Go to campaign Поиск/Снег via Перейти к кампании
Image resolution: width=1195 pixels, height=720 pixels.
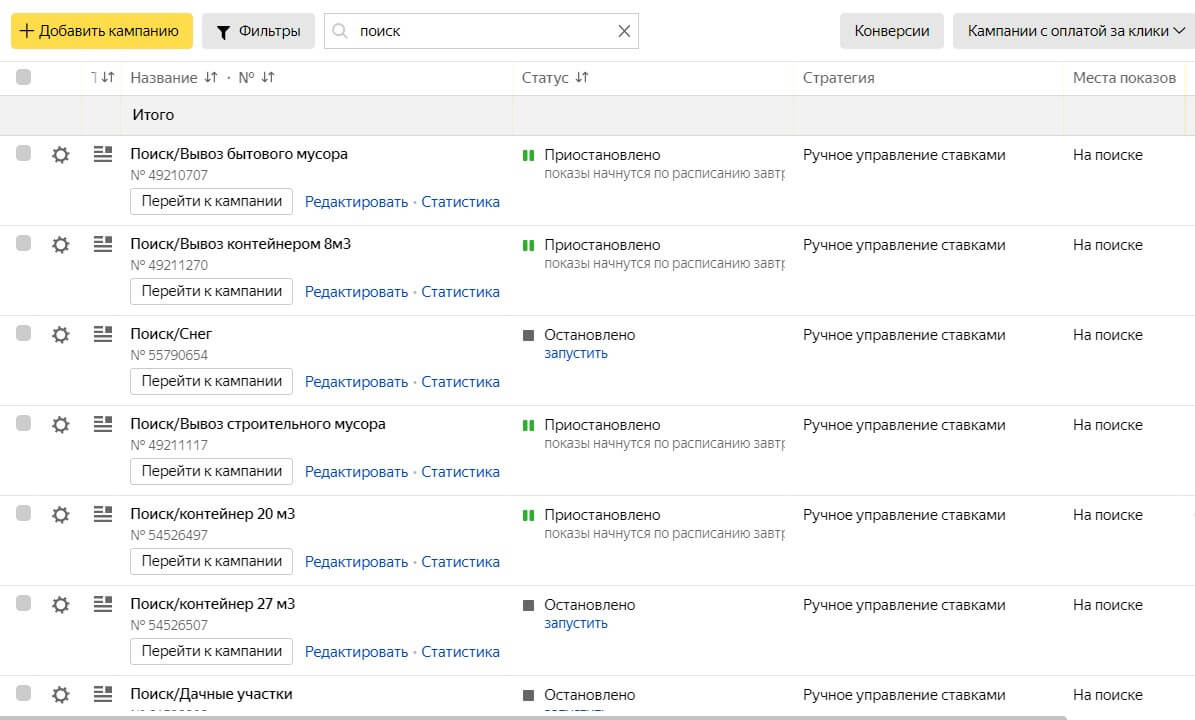click(x=211, y=381)
